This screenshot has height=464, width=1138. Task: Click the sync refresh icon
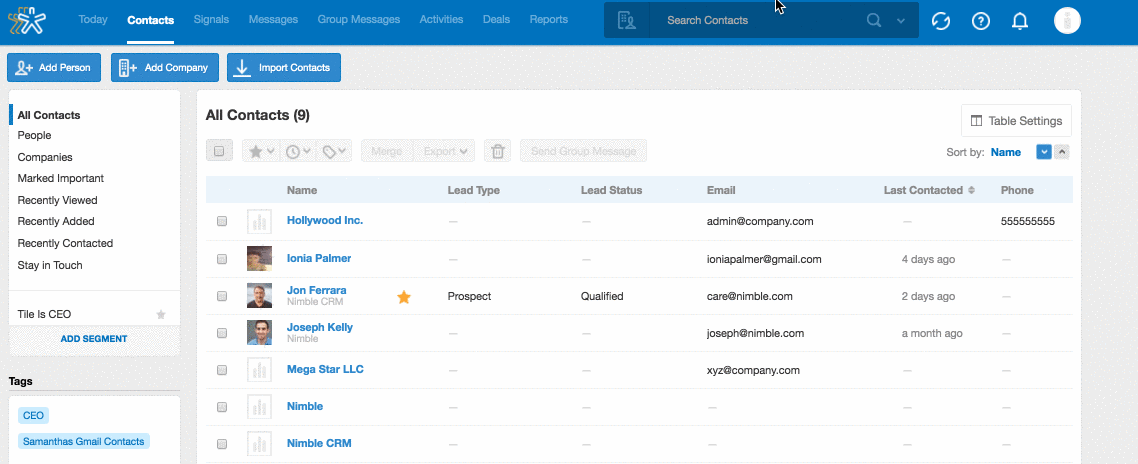940,21
